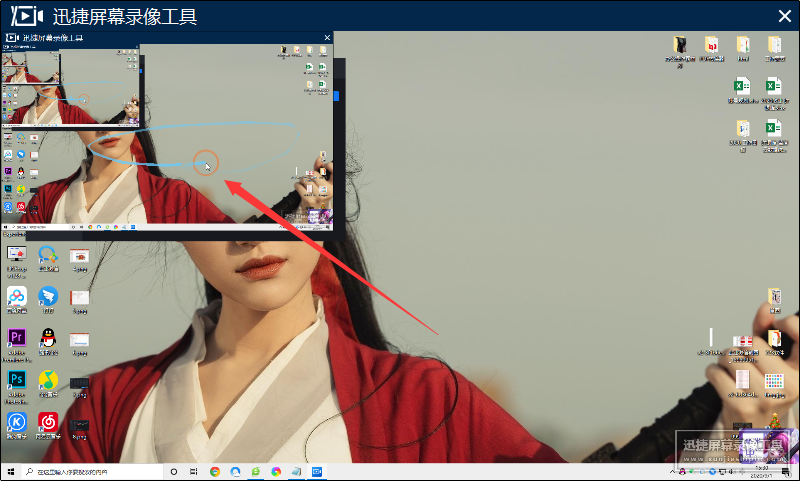Open the notepad-style taskbar icon

(x=296, y=472)
